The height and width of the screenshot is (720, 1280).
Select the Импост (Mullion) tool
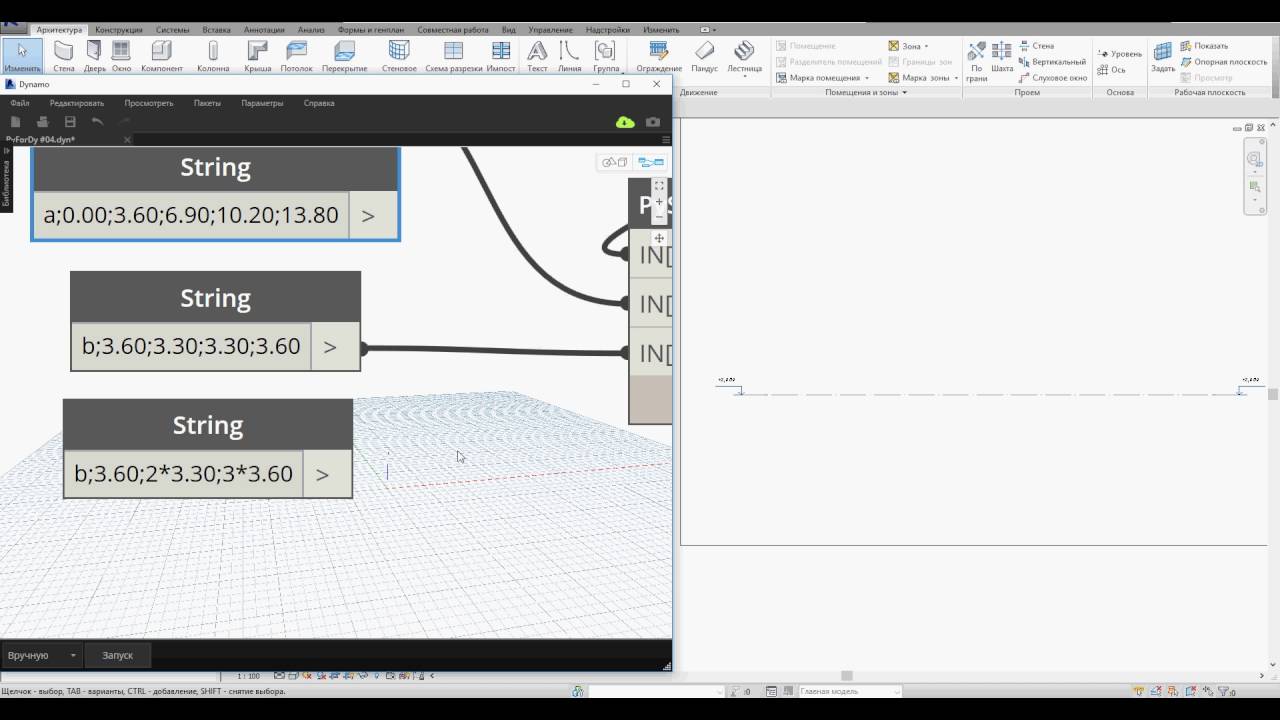(x=501, y=56)
